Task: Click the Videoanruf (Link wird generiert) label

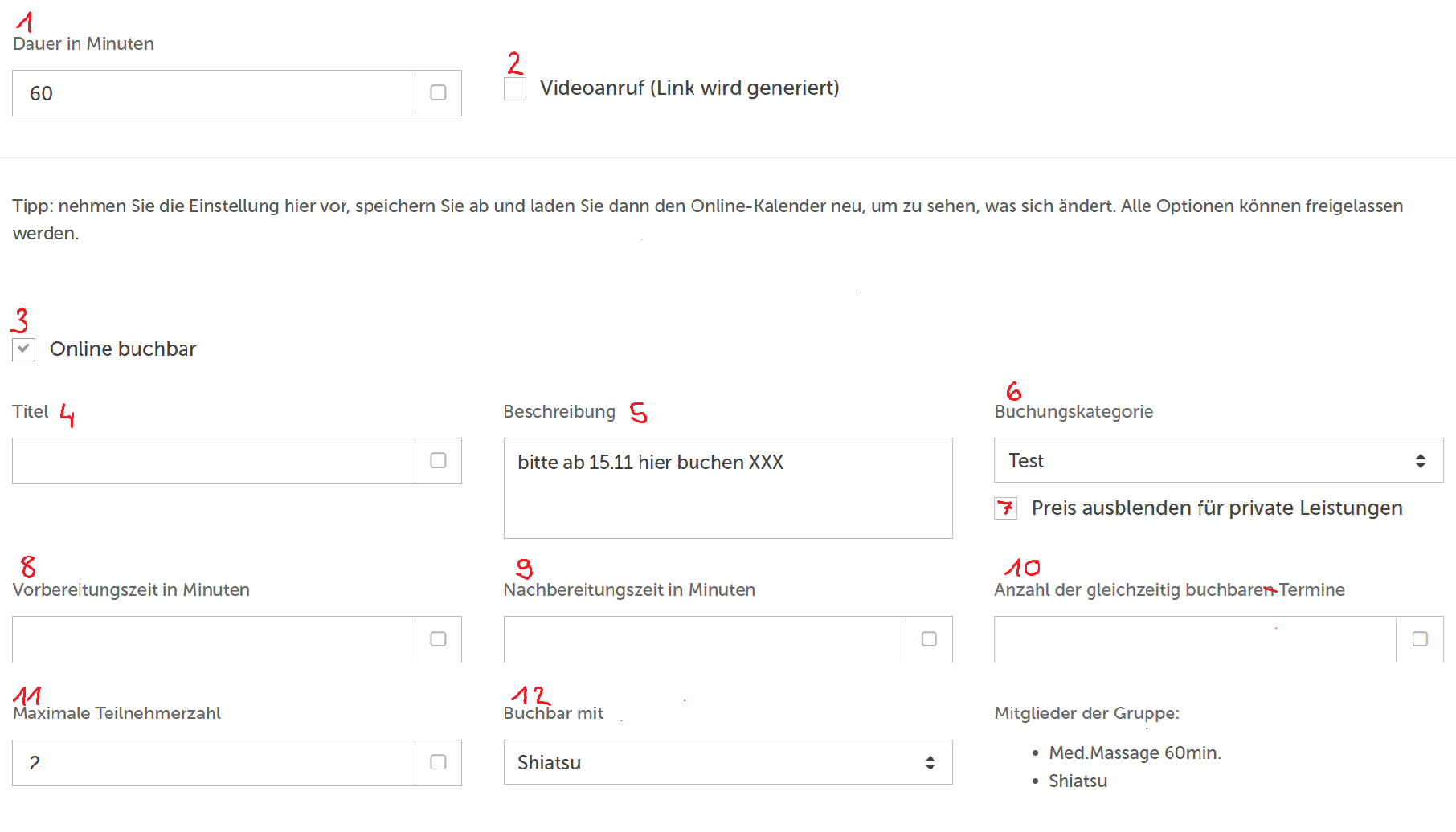Action: [689, 88]
